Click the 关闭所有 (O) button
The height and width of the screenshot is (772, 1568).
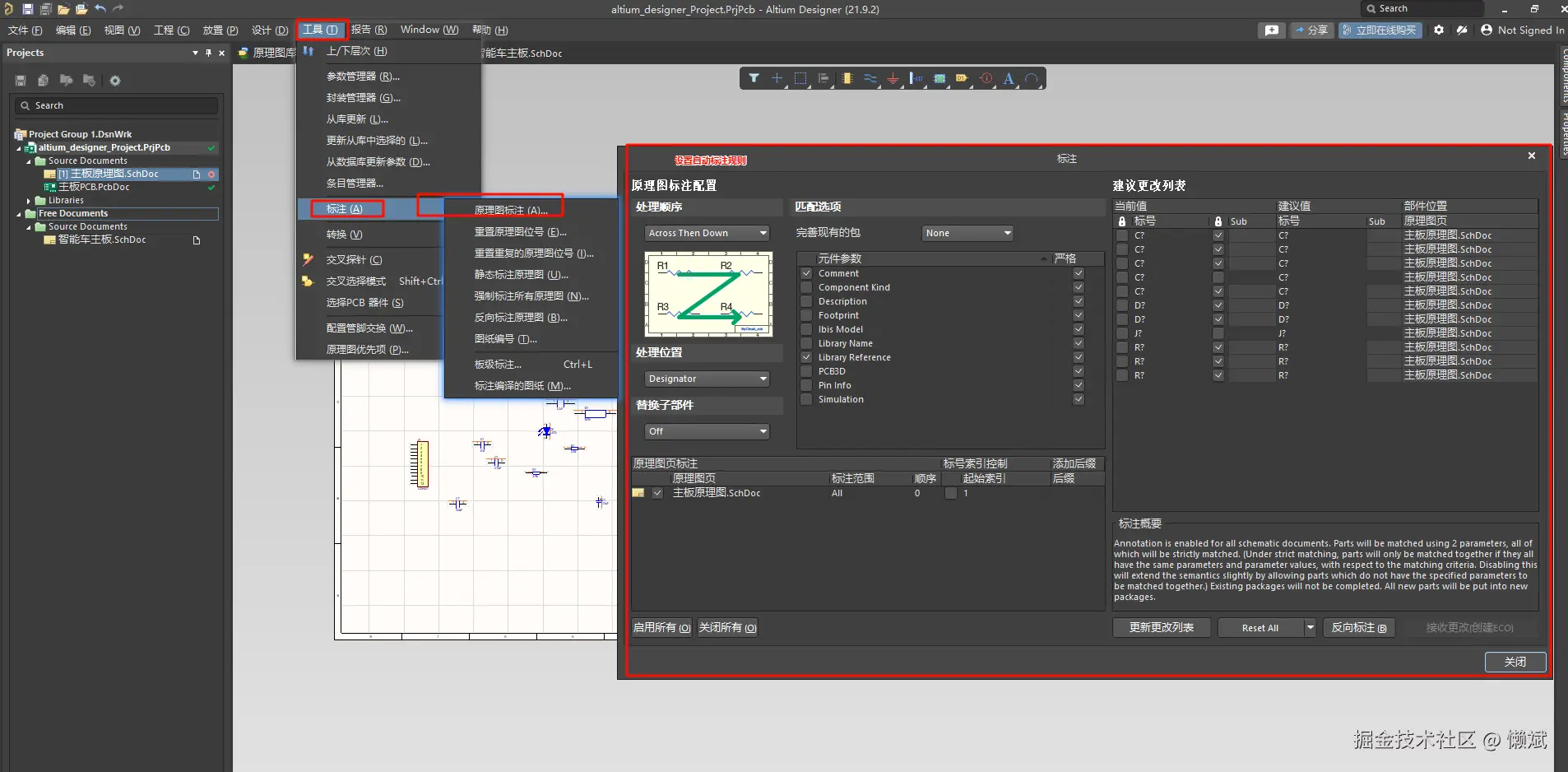click(x=728, y=628)
